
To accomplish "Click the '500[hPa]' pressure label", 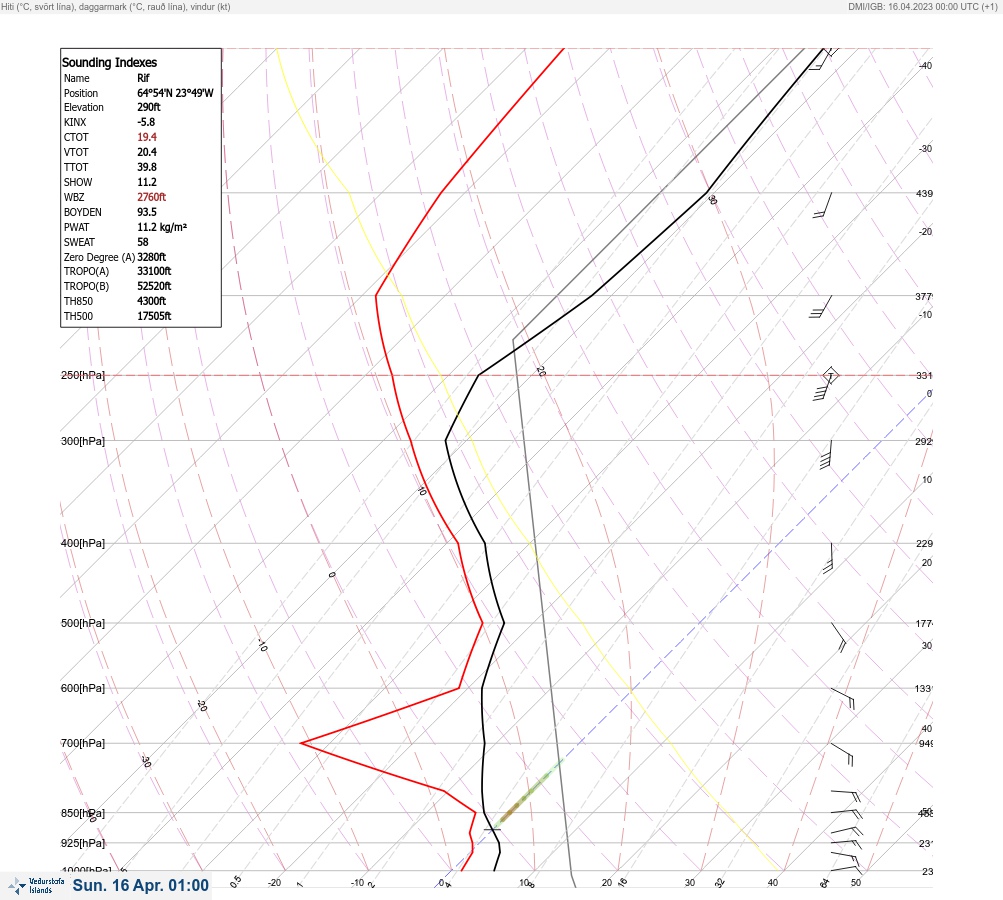I will (x=83, y=623).
